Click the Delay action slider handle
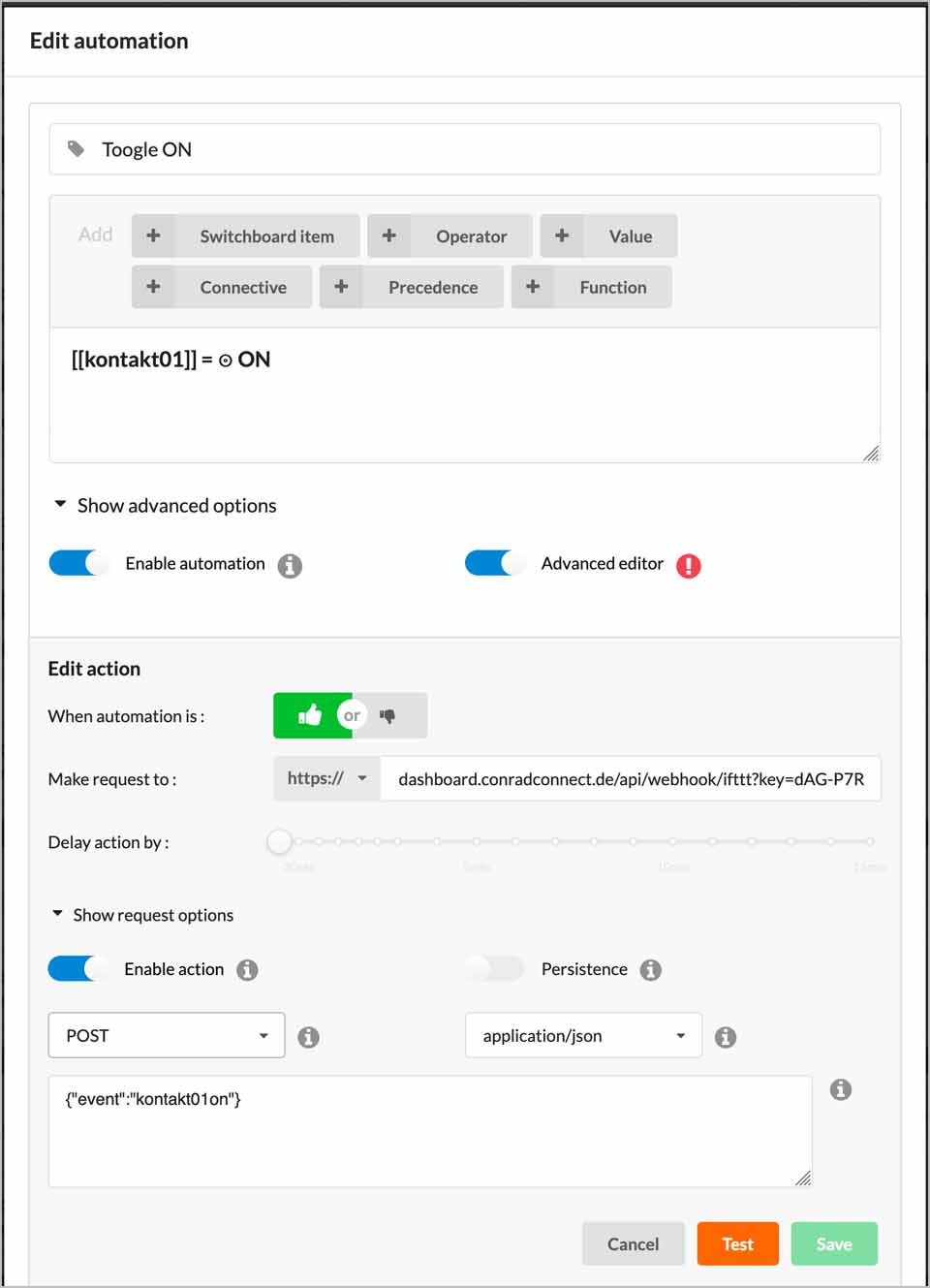 pos(279,841)
